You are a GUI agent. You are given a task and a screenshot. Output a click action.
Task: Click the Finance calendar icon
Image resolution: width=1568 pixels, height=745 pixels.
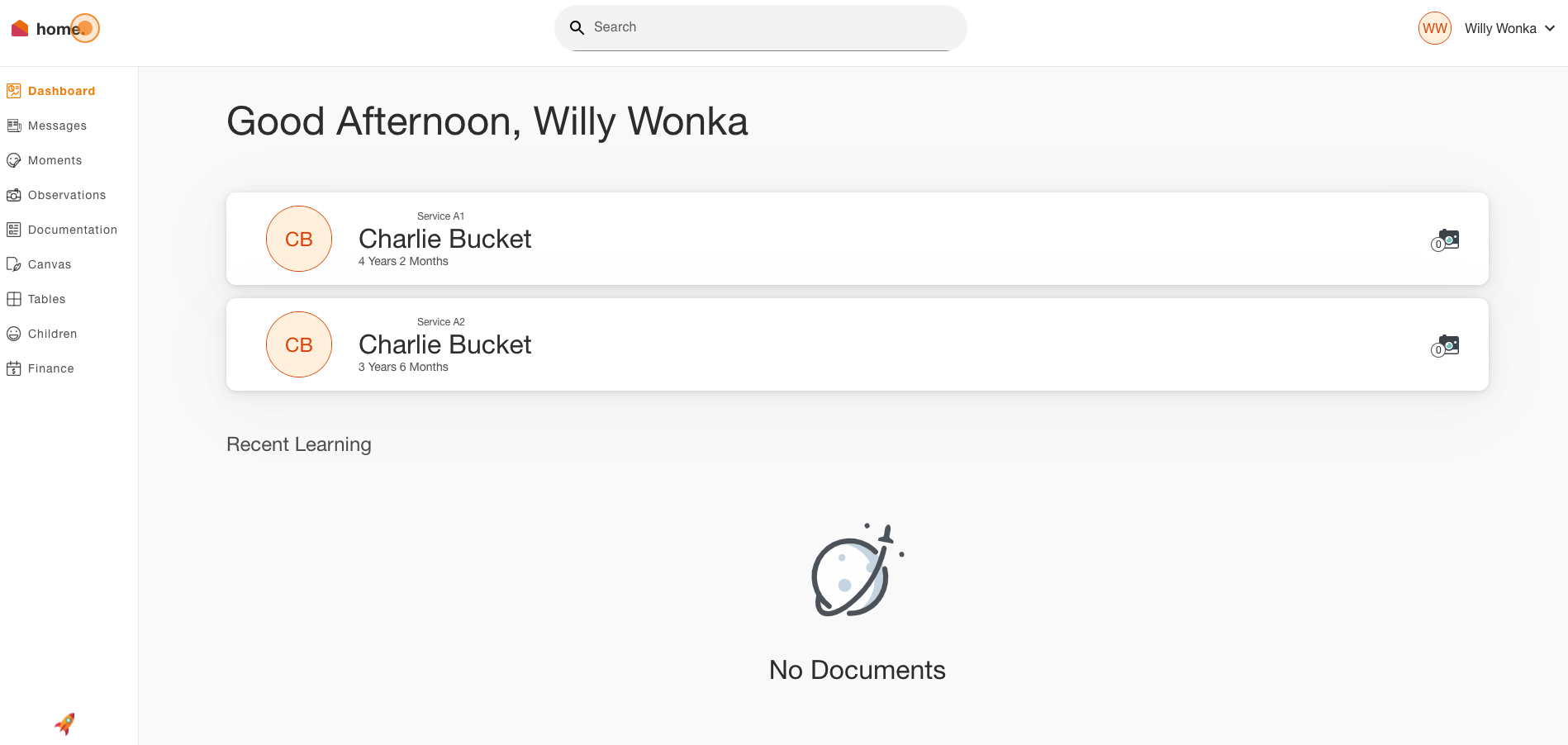coord(14,368)
